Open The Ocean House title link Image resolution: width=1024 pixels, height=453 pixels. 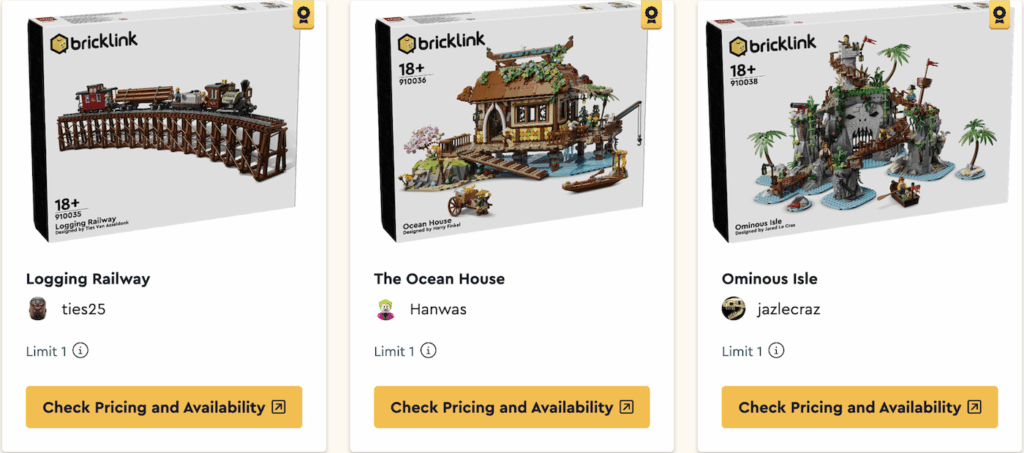(439, 279)
